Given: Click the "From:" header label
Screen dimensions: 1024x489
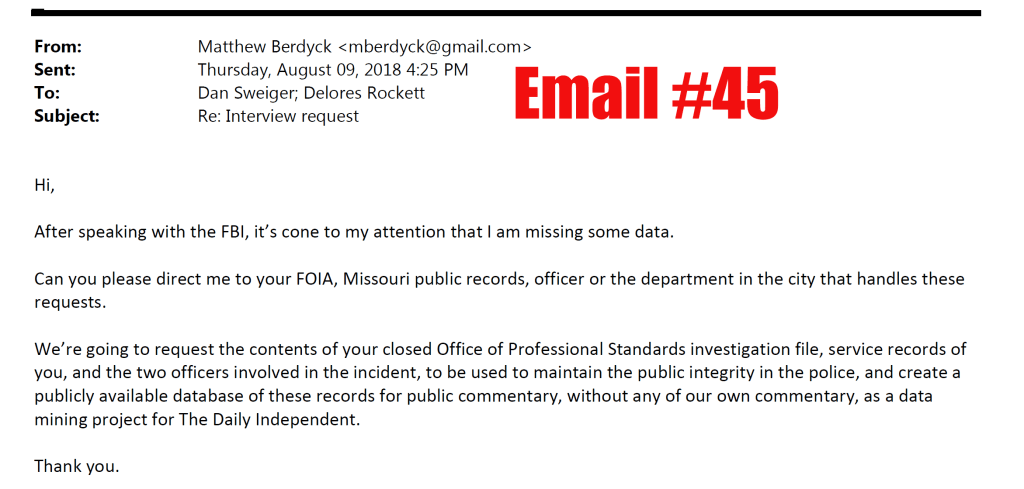Looking at the screenshot, I should 58,47.
